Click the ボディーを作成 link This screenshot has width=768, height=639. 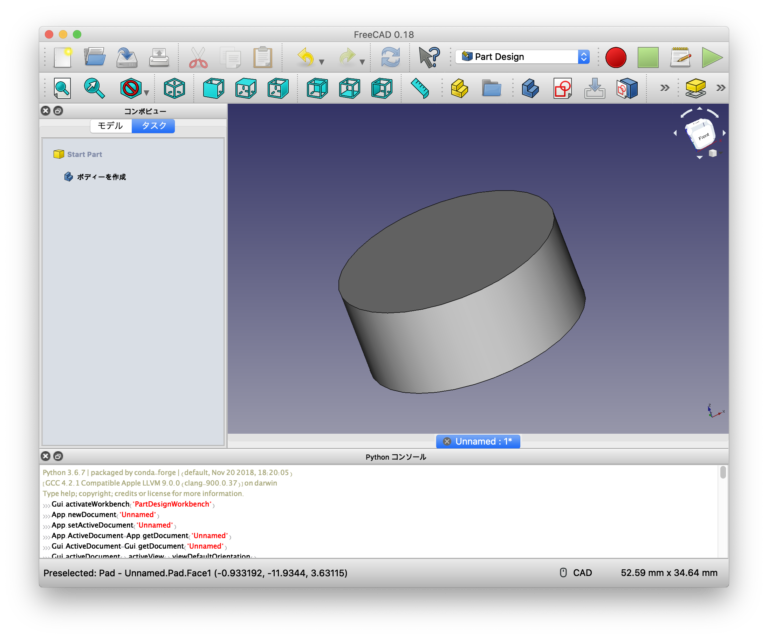tap(101, 177)
